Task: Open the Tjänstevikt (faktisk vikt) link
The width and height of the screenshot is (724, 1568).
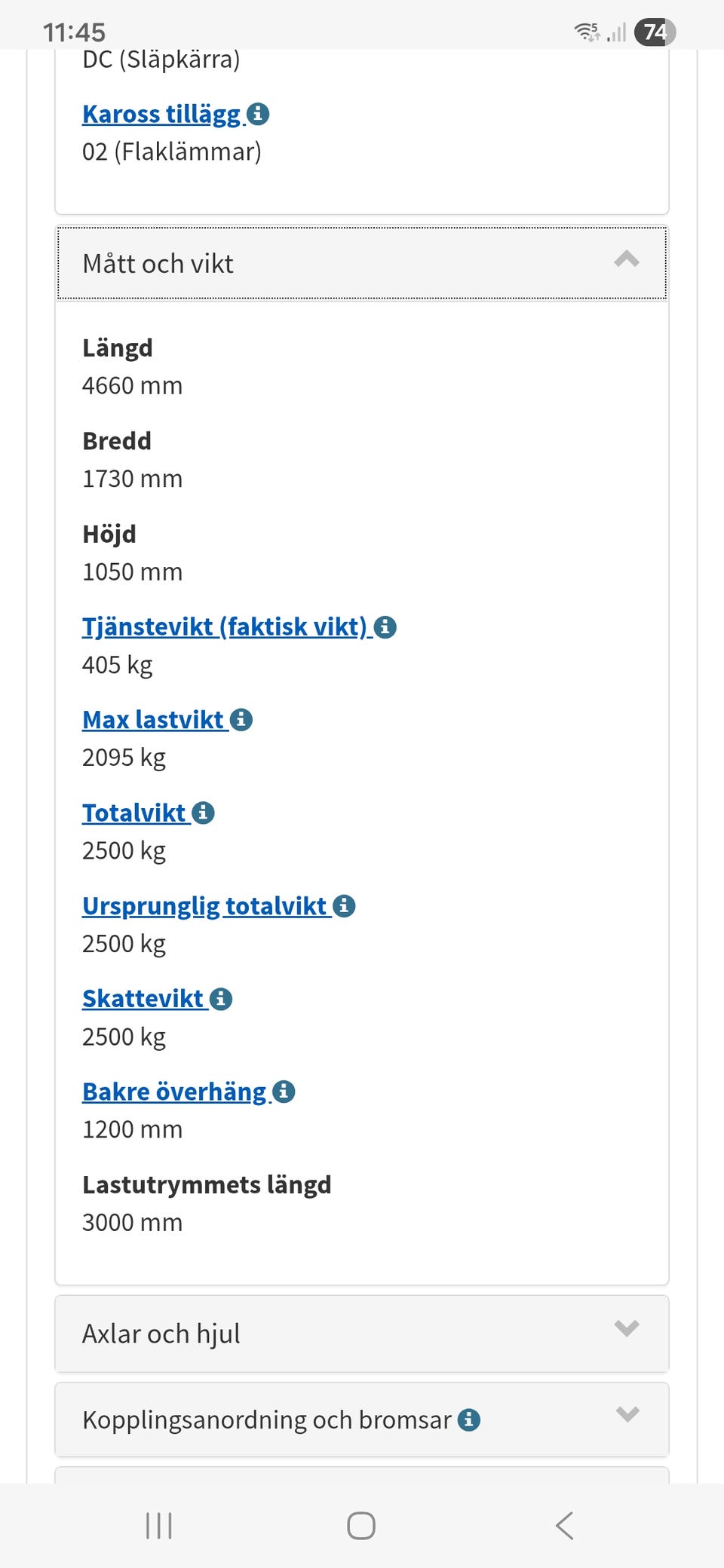Action: coord(225,626)
